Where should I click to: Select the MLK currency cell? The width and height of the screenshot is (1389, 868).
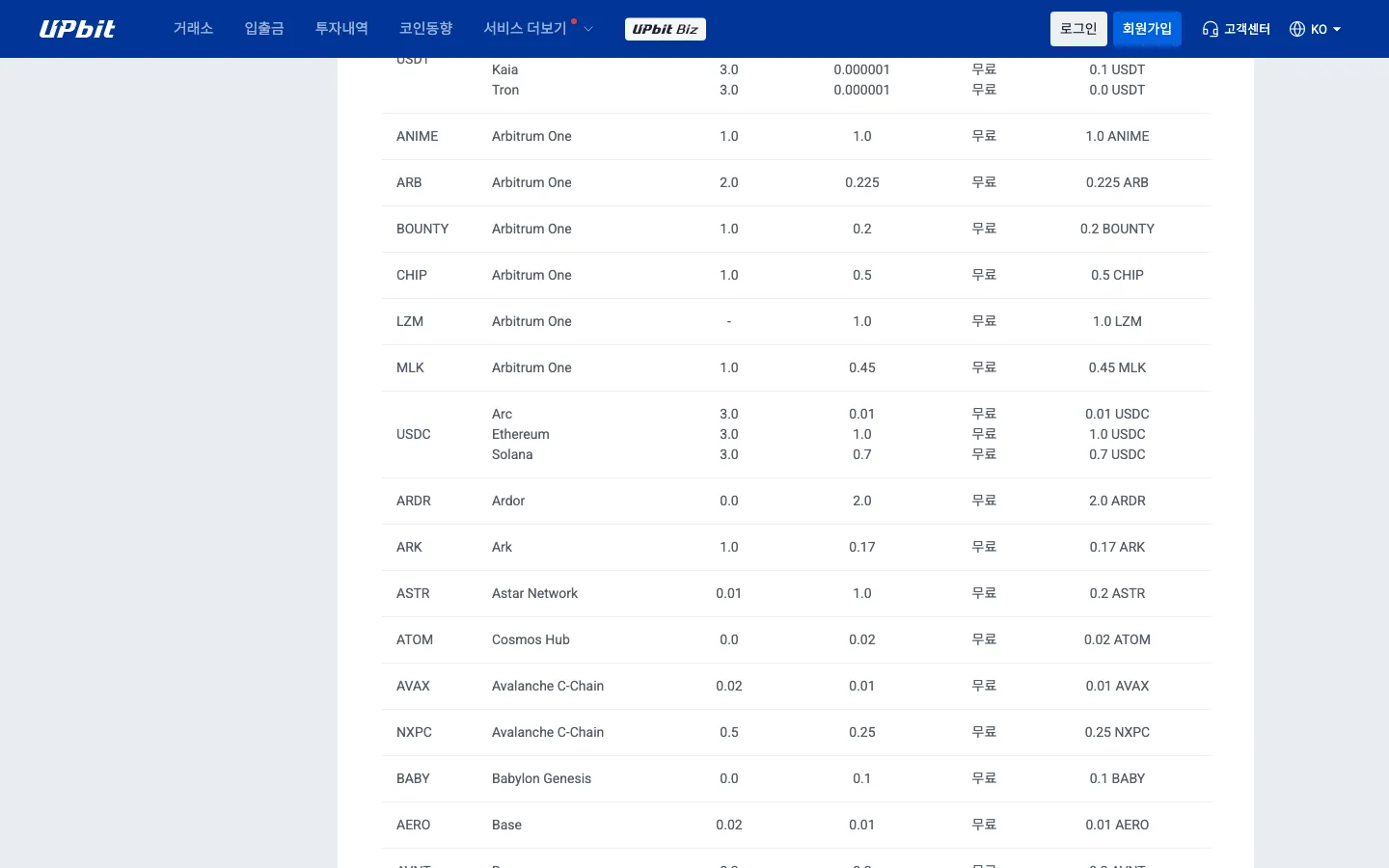click(x=410, y=367)
